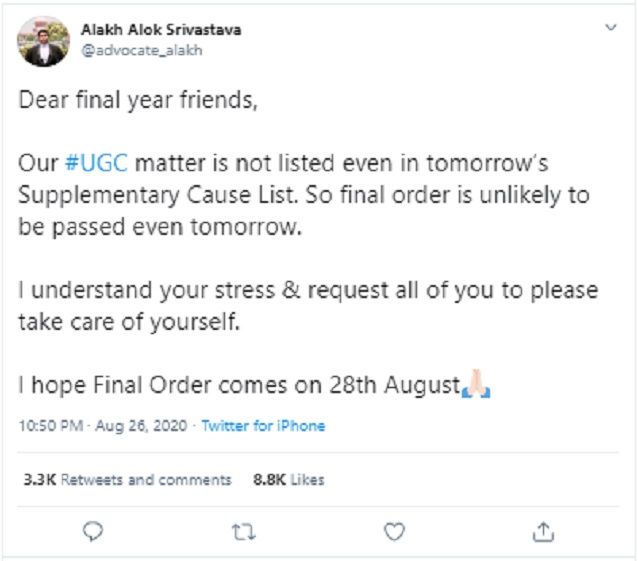Viewport: 638px width, 561px height.
Task: Open the Alakh Alok Srivastava display name
Action: 161,30
